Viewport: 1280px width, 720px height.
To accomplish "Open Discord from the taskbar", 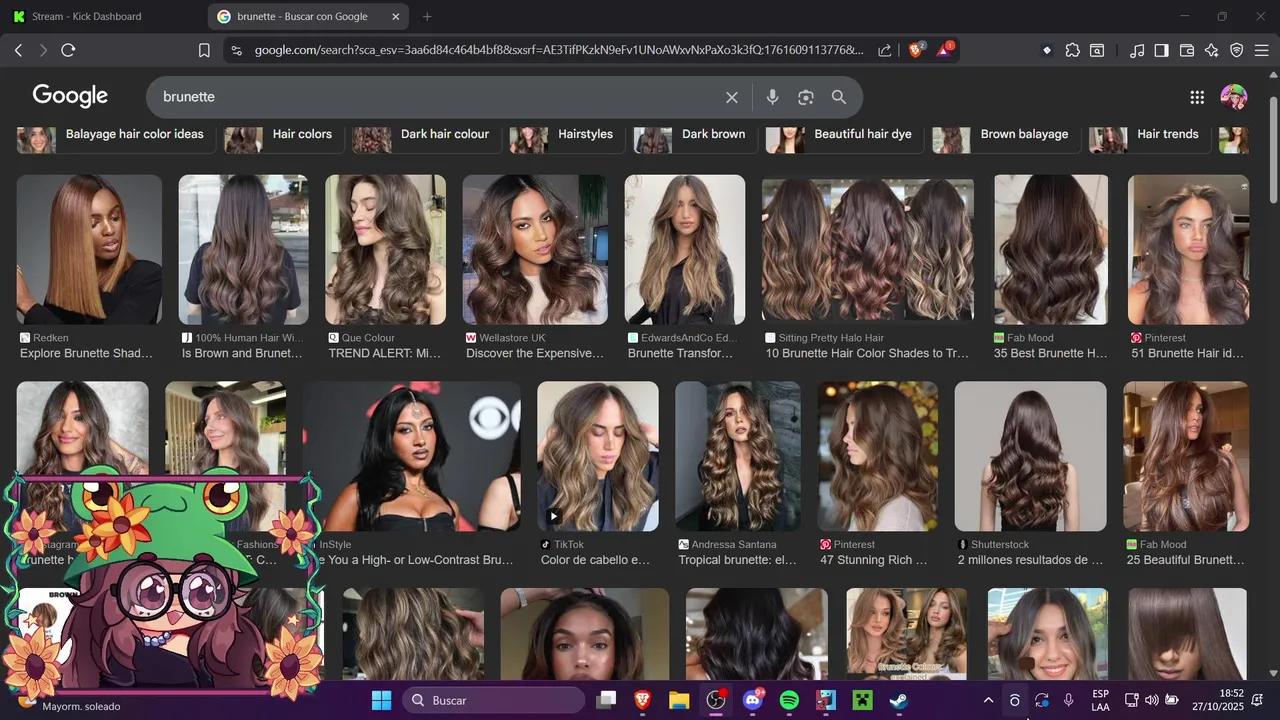I will coord(753,700).
